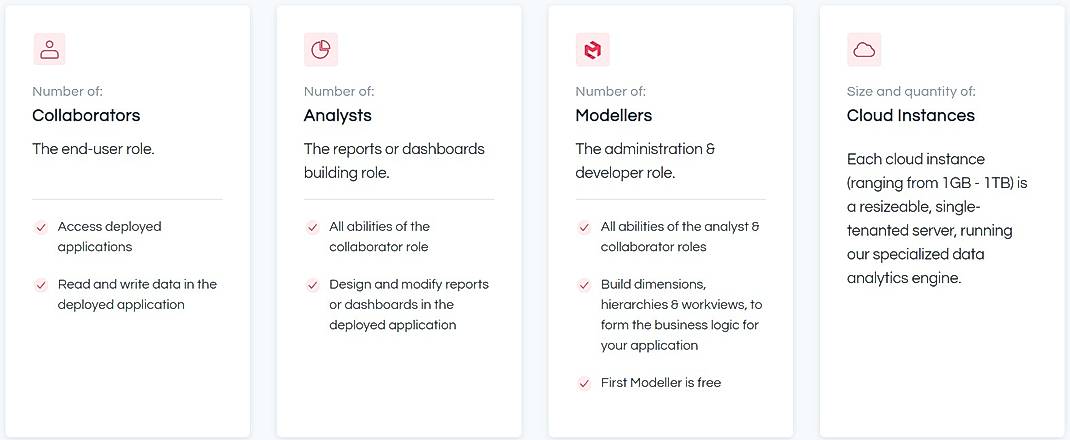Select the Modellers heading
The width and height of the screenshot is (1070, 440).
tap(614, 115)
